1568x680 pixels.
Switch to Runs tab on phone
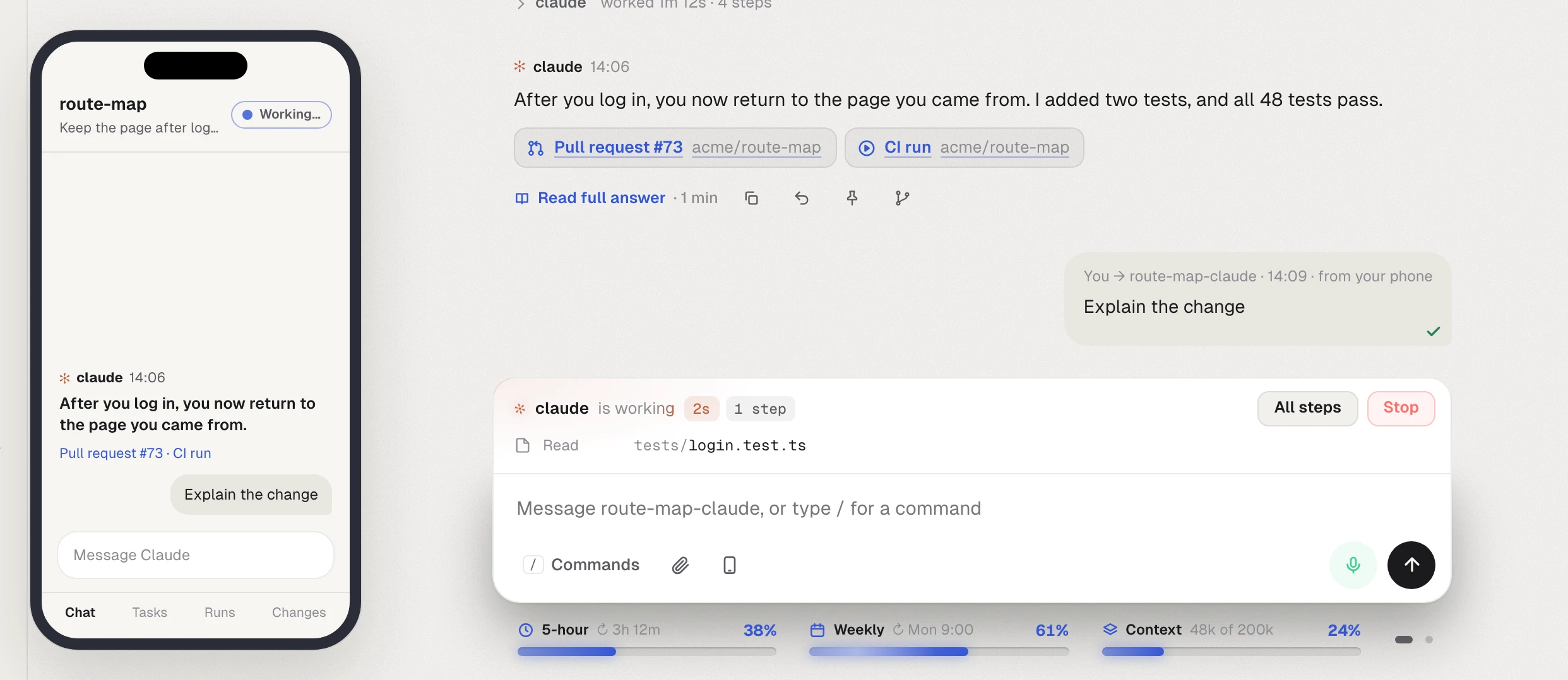[x=220, y=613]
